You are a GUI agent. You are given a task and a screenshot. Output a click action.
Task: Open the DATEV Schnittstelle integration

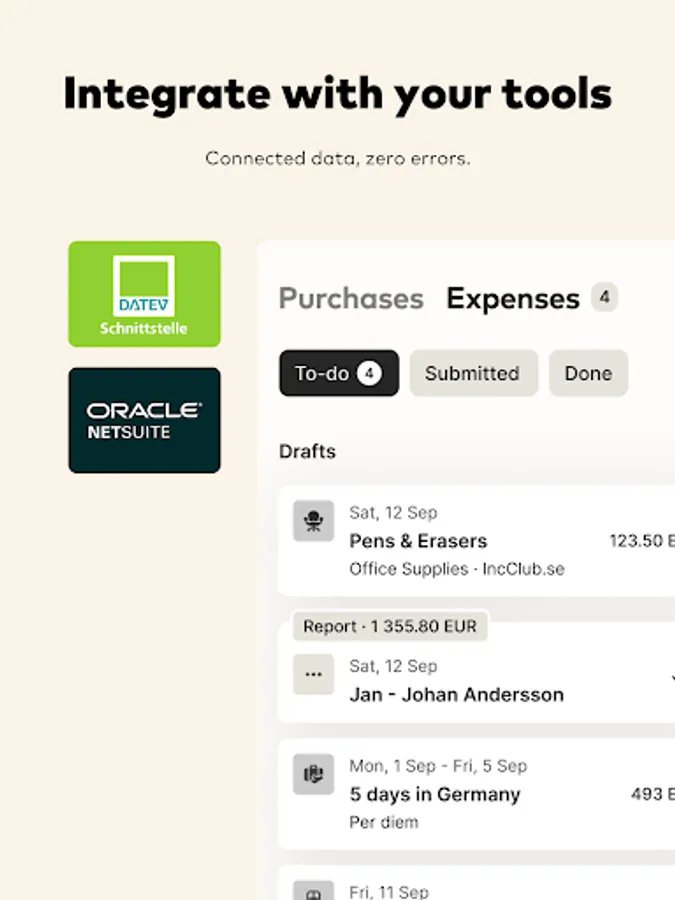point(144,293)
